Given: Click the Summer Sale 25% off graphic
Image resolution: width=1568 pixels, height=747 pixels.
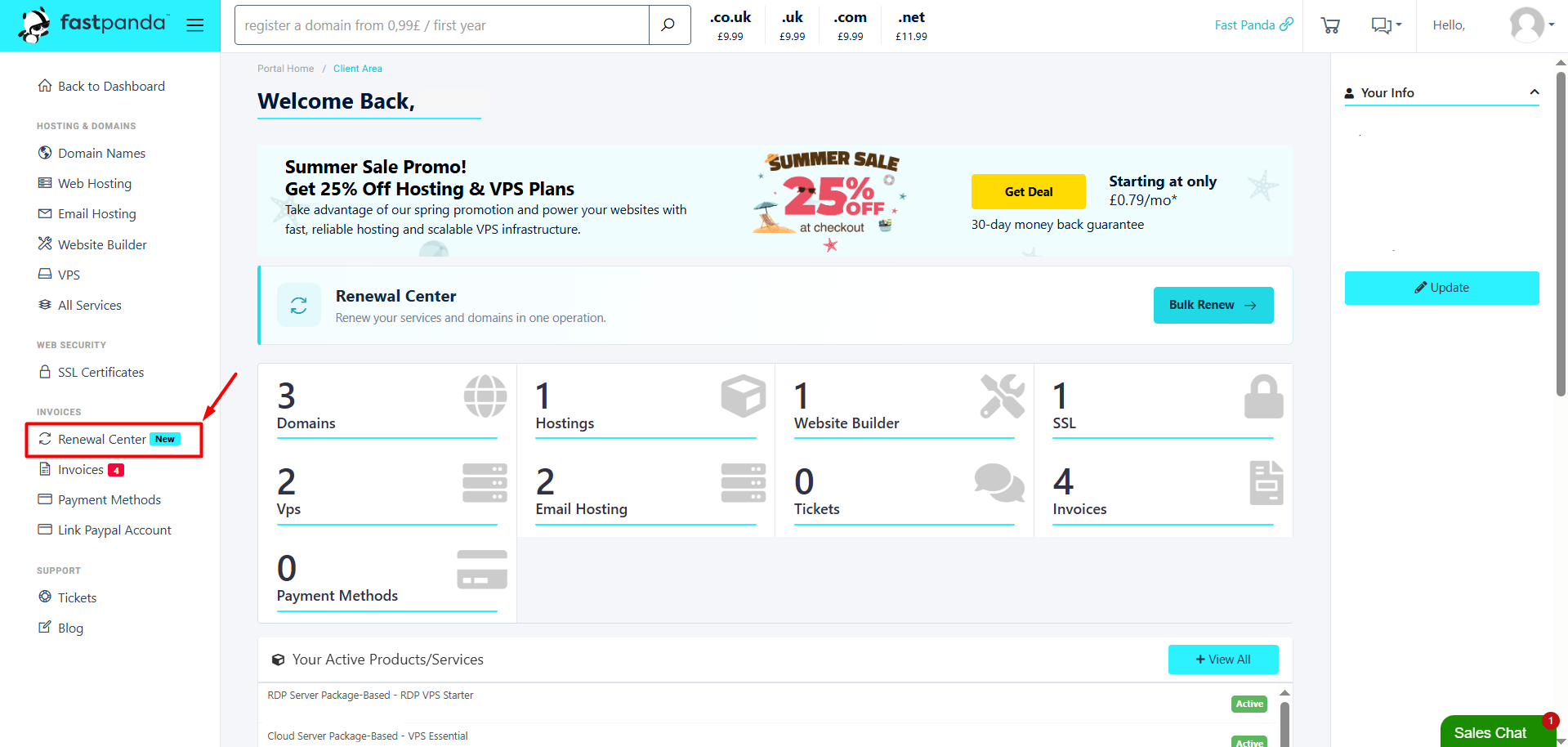Looking at the screenshot, I should pyautogui.click(x=830, y=200).
